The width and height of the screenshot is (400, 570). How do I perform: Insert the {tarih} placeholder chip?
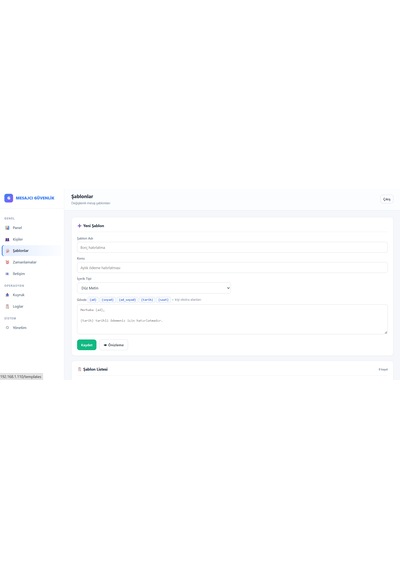click(x=147, y=300)
